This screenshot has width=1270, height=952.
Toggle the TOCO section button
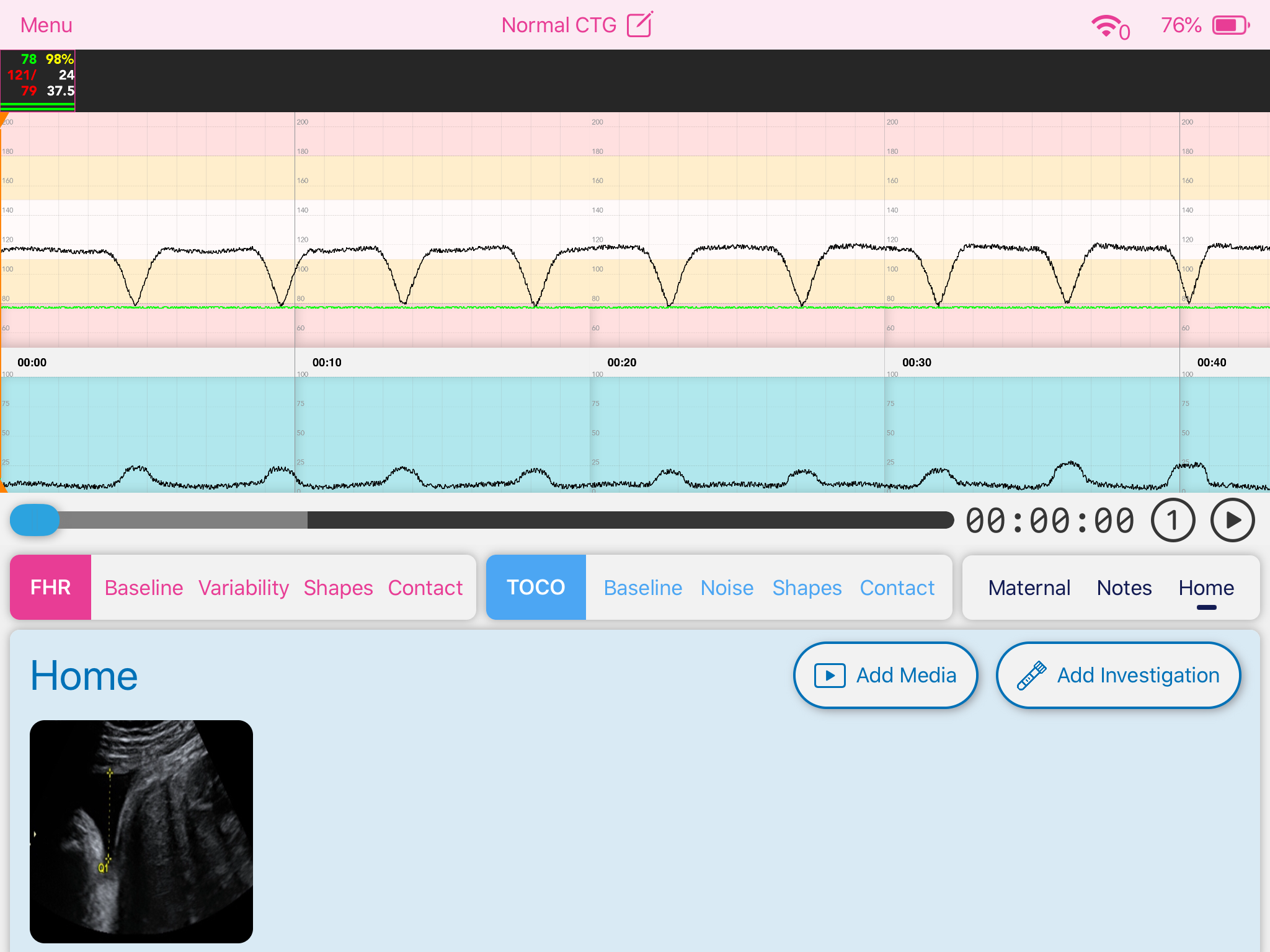point(536,587)
